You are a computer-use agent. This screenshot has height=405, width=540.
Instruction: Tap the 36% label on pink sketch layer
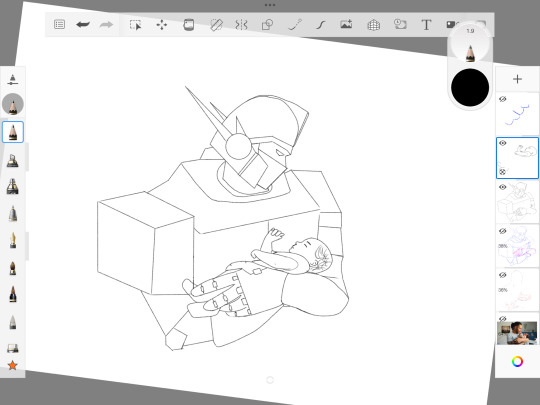503,290
